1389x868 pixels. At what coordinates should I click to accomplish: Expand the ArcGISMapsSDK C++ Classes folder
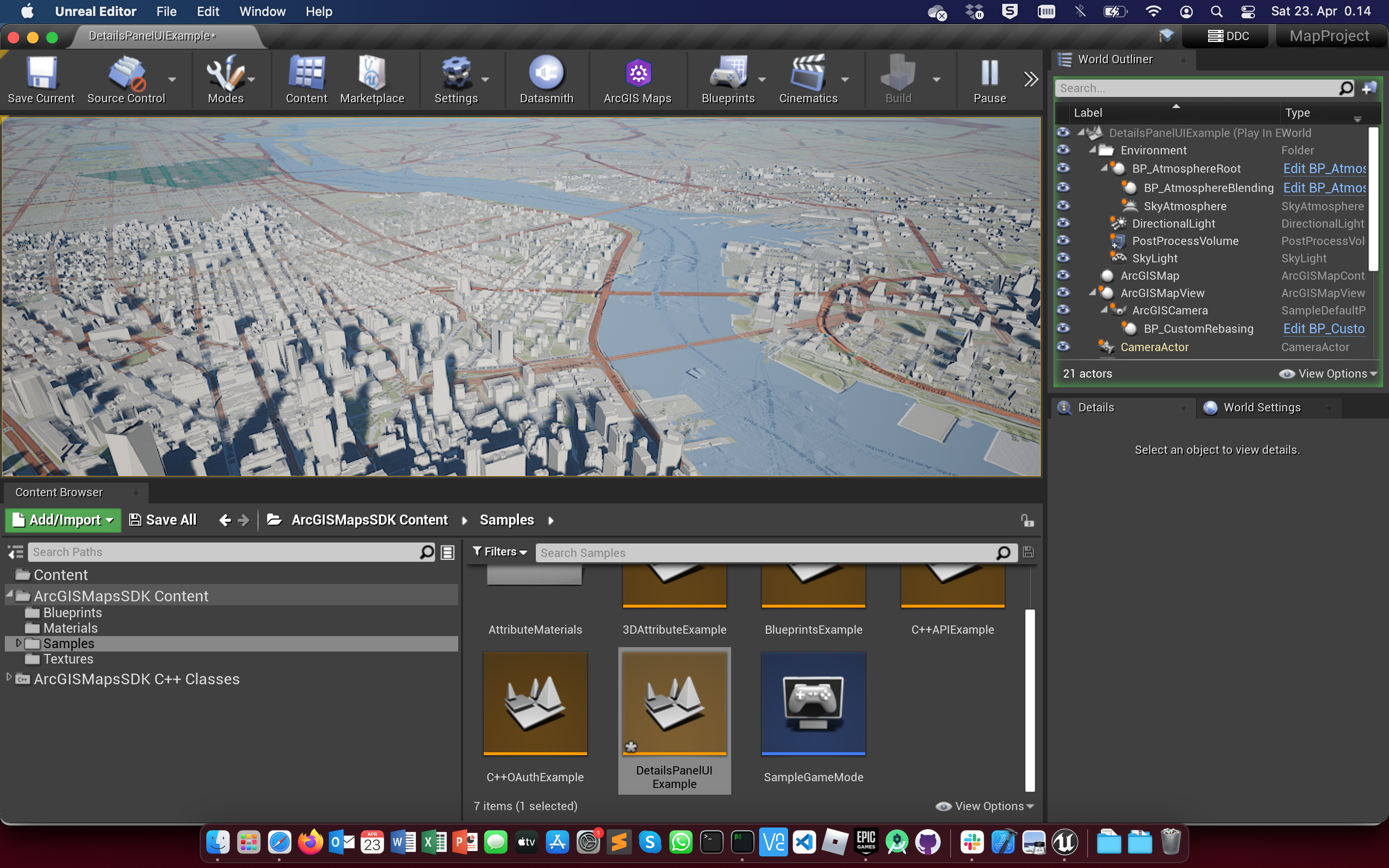click(9, 678)
